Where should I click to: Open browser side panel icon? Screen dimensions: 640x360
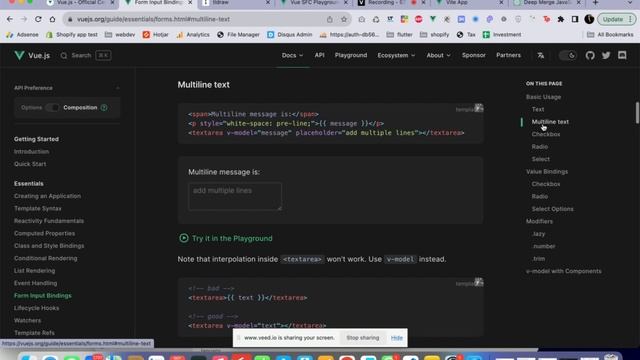[x=575, y=19]
